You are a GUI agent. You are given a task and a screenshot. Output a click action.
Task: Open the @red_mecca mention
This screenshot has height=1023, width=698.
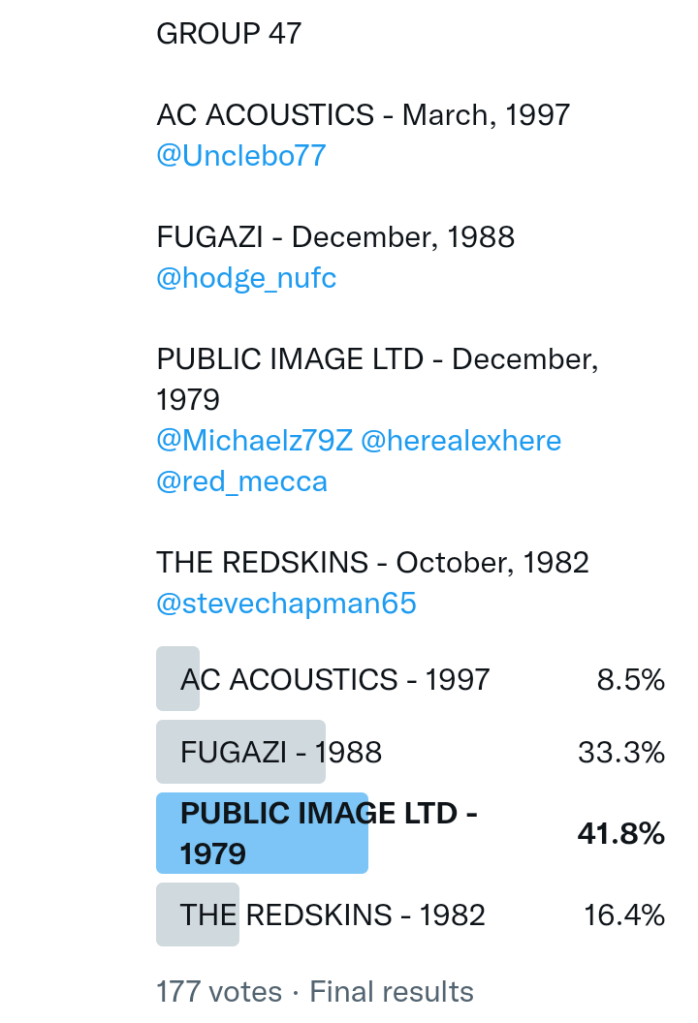click(x=242, y=482)
